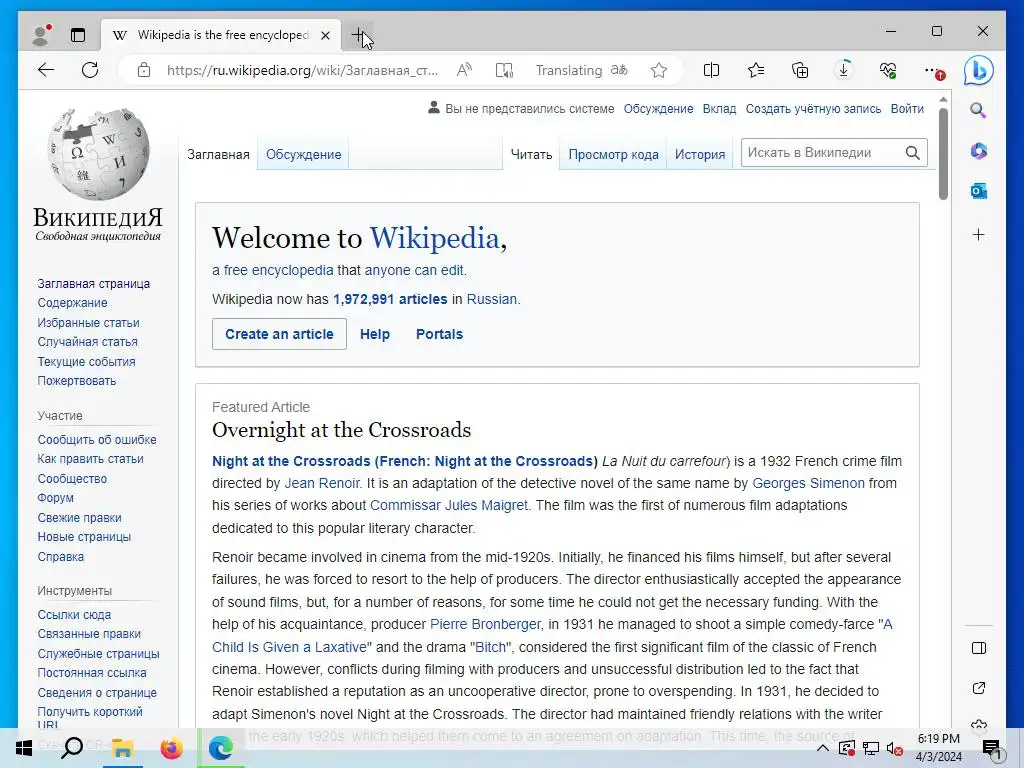Screen dimensions: 1024x768
Task: Start Read aloud from address bar
Action: click(x=464, y=70)
